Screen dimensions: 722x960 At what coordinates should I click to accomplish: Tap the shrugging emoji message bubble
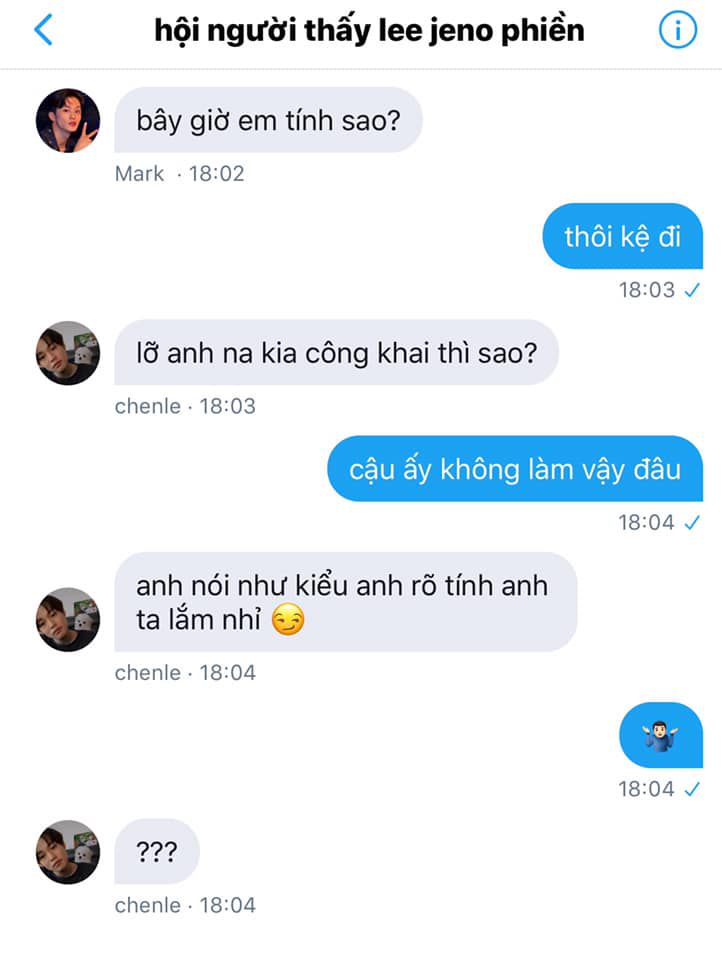click(661, 735)
